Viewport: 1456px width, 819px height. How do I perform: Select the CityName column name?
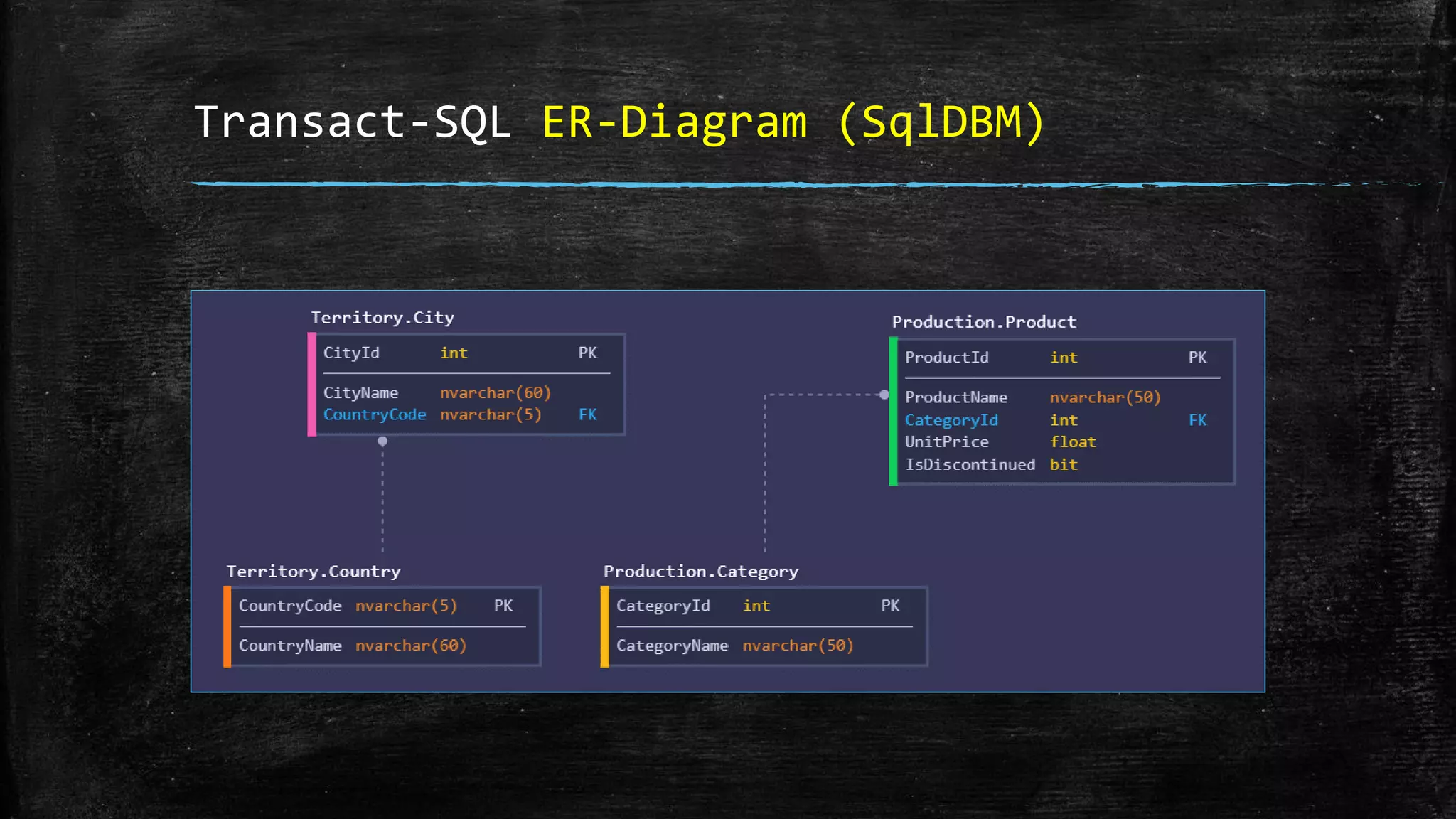click(x=360, y=392)
